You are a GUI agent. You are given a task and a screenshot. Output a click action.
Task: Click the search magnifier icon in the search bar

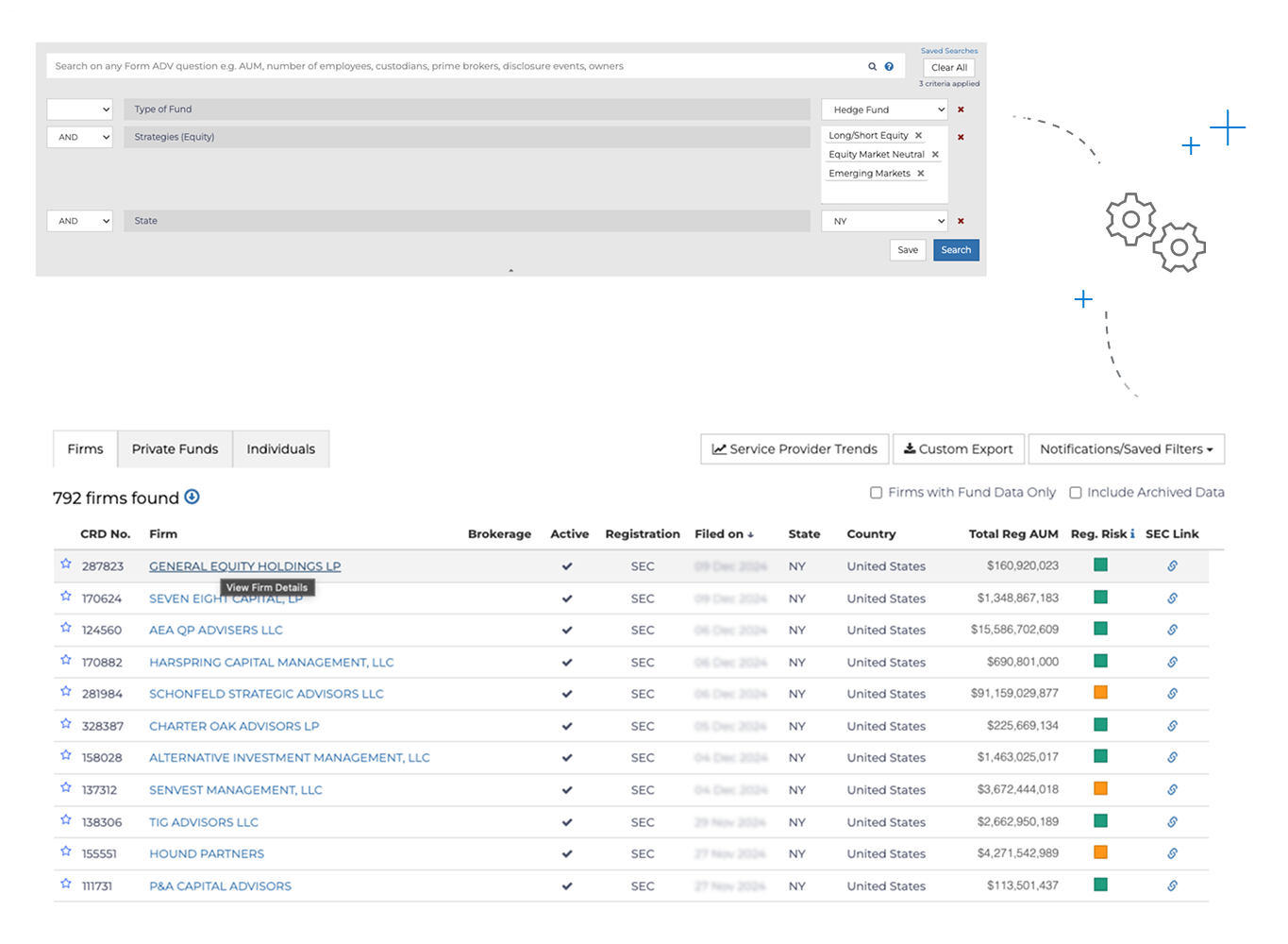pyautogui.click(x=872, y=67)
